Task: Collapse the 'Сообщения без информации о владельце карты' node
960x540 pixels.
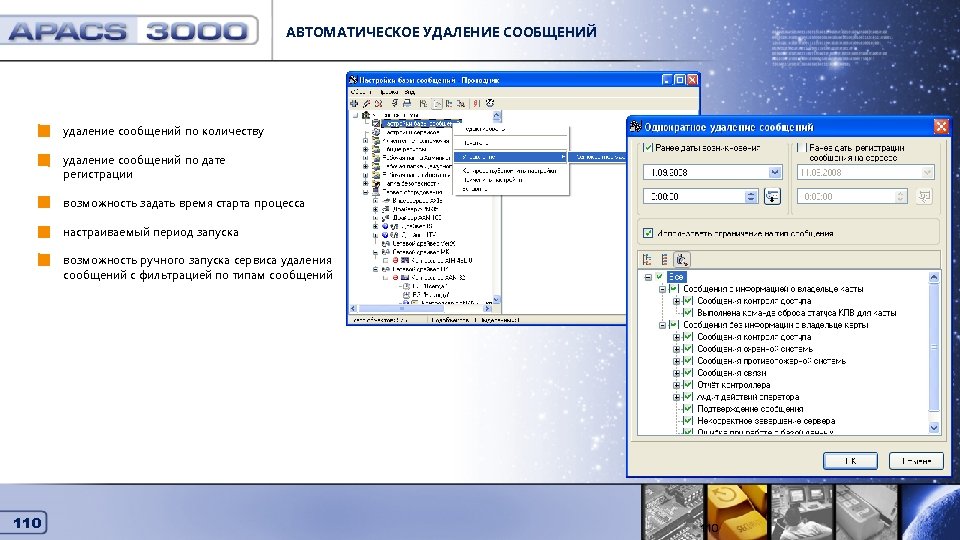Action: point(662,325)
